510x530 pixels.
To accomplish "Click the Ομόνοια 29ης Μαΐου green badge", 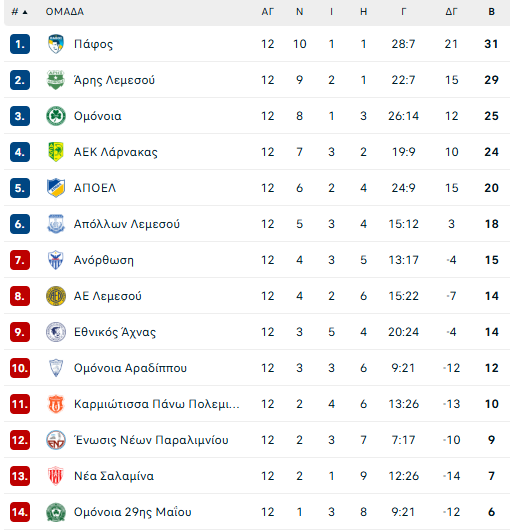I will coord(56,512).
